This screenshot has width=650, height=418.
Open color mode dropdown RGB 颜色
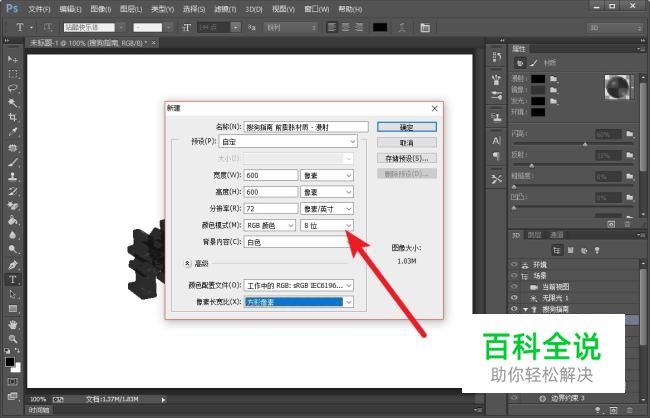click(x=270, y=225)
